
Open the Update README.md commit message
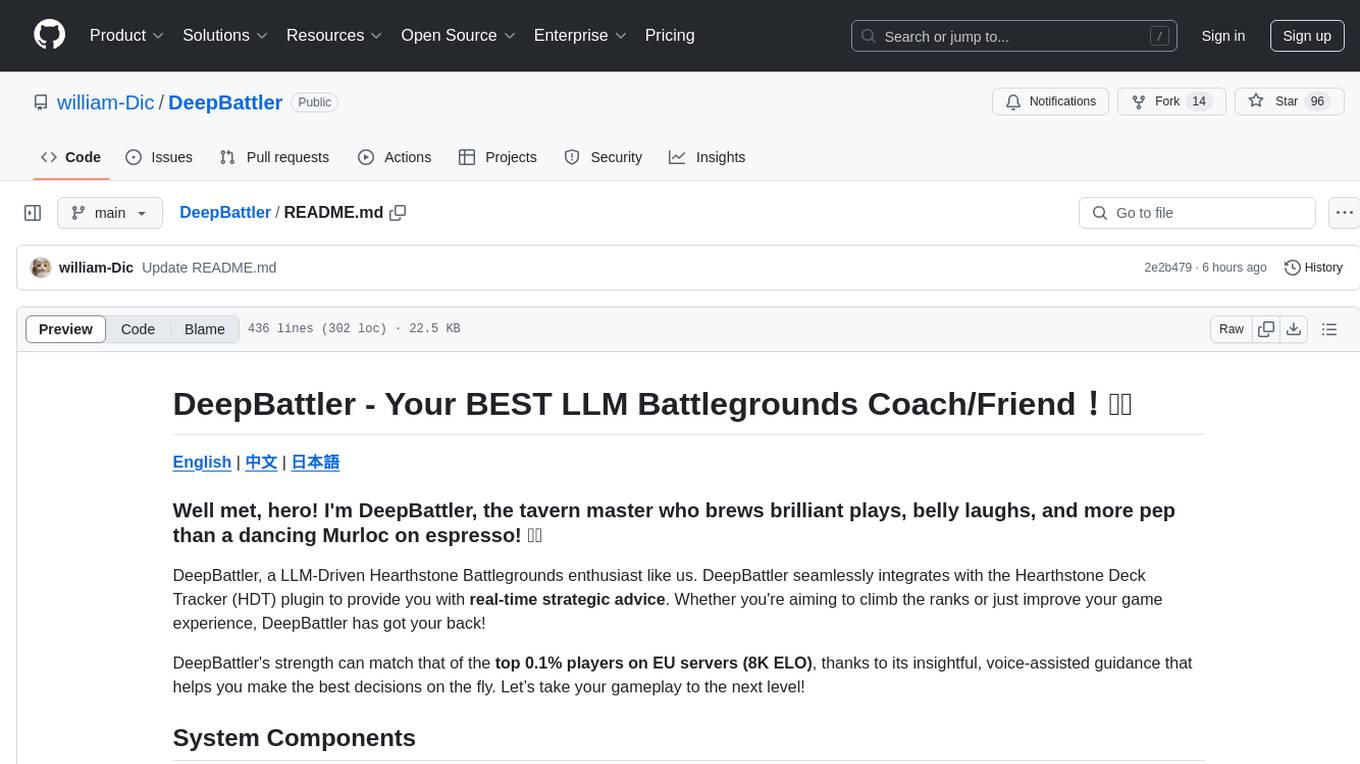point(209,267)
